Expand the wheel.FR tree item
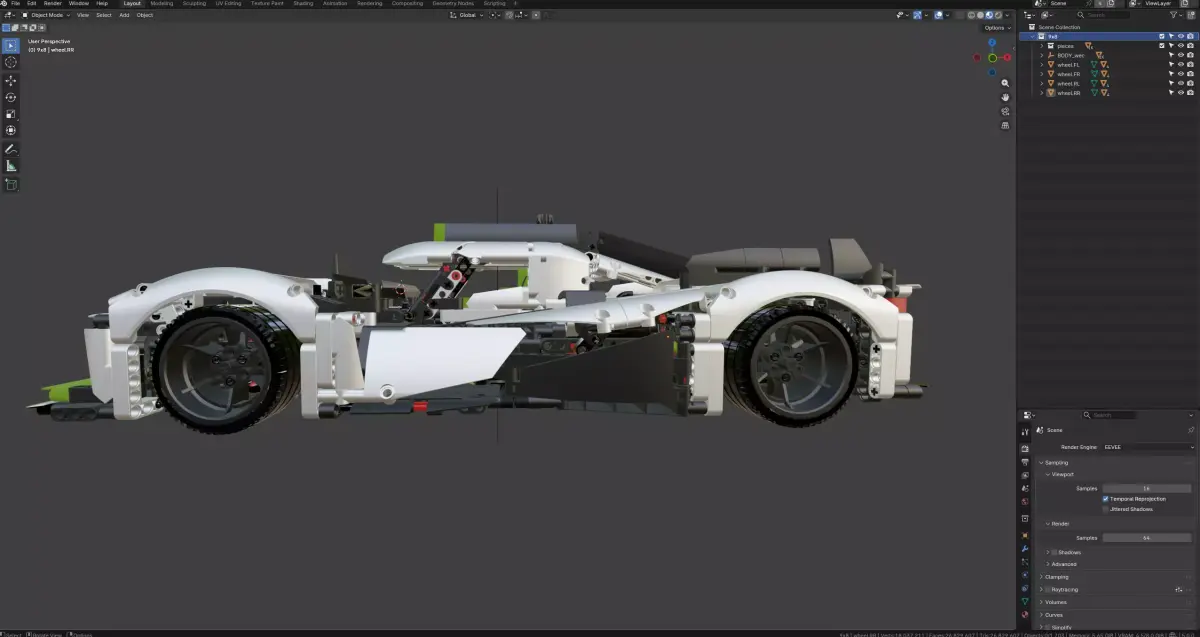The height and width of the screenshot is (637, 1200). coord(1041,74)
